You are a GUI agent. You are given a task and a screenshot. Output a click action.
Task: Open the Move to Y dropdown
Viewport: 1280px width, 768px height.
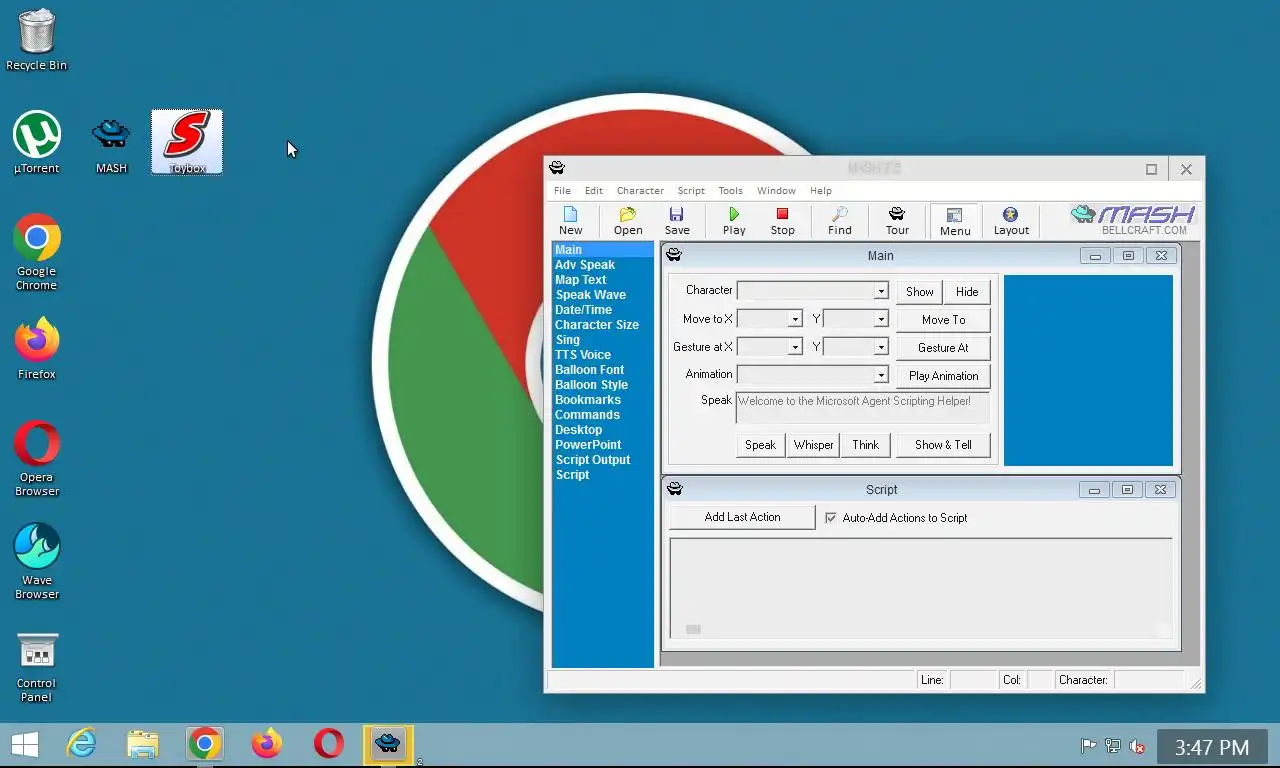point(881,319)
